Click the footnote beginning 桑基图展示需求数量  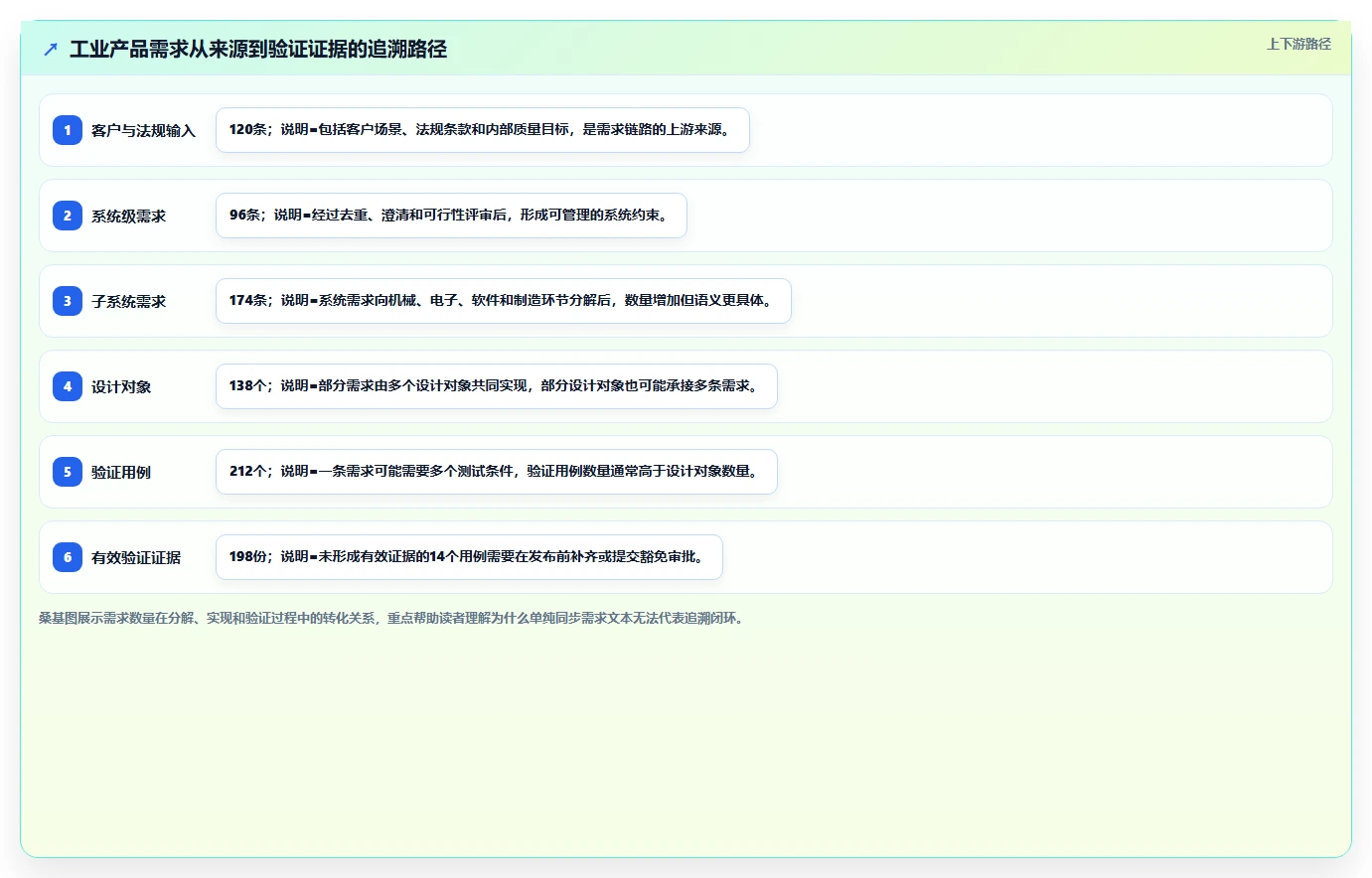[x=392, y=618]
